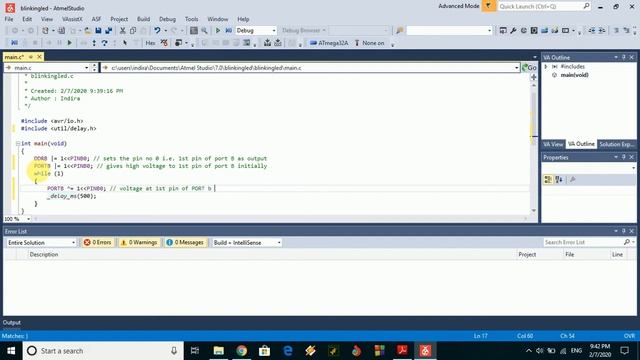
Task: Toggle the 0 Messages filter
Action: 185,242
